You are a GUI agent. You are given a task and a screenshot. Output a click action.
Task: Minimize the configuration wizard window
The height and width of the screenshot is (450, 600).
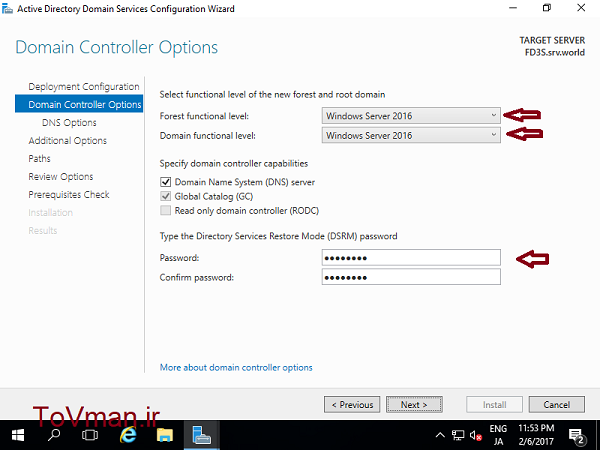point(513,8)
